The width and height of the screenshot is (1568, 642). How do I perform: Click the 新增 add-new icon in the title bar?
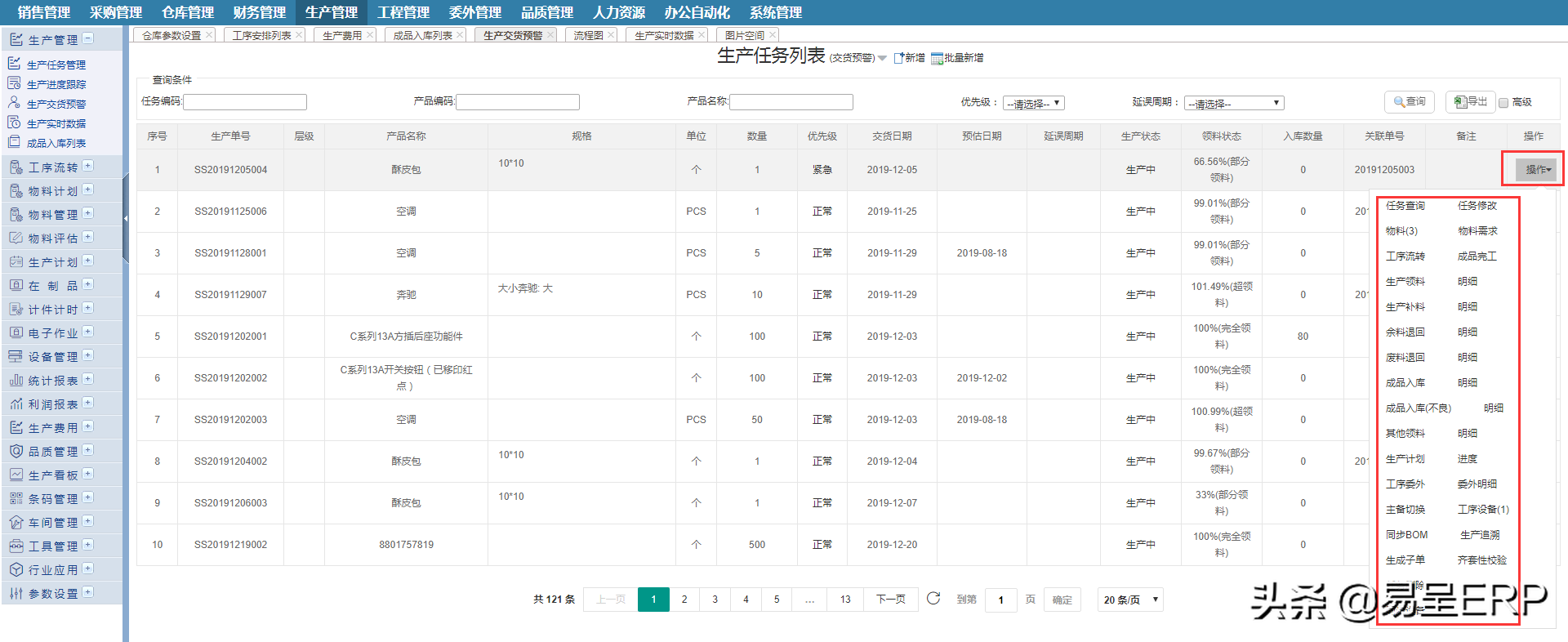click(899, 58)
